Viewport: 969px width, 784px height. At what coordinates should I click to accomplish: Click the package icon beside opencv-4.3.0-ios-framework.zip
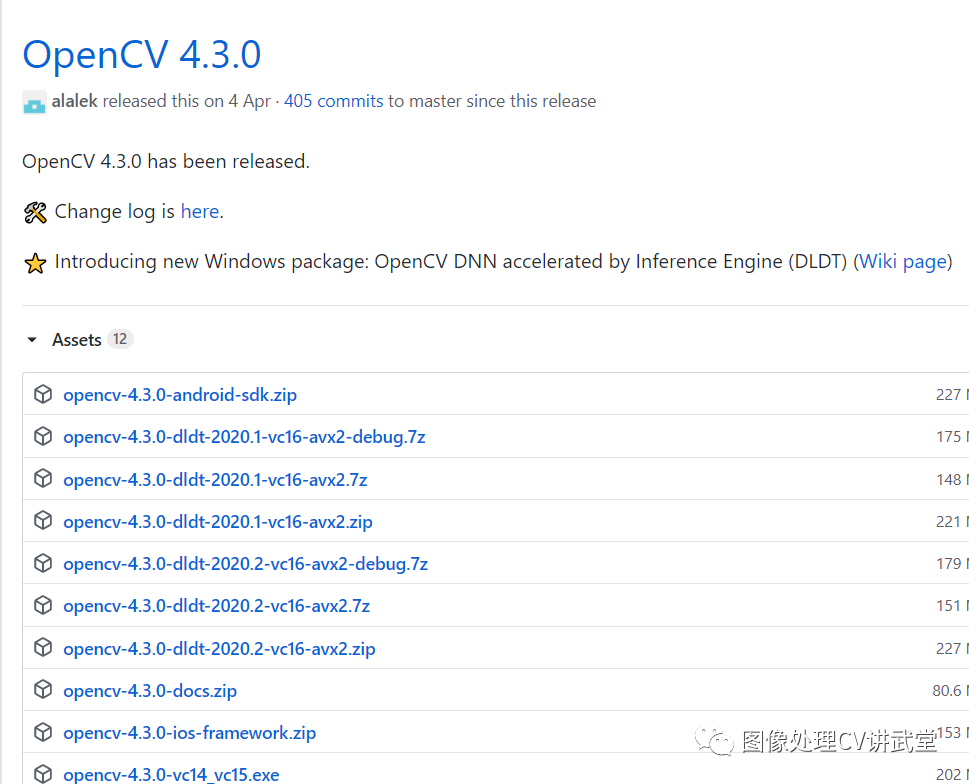click(43, 733)
